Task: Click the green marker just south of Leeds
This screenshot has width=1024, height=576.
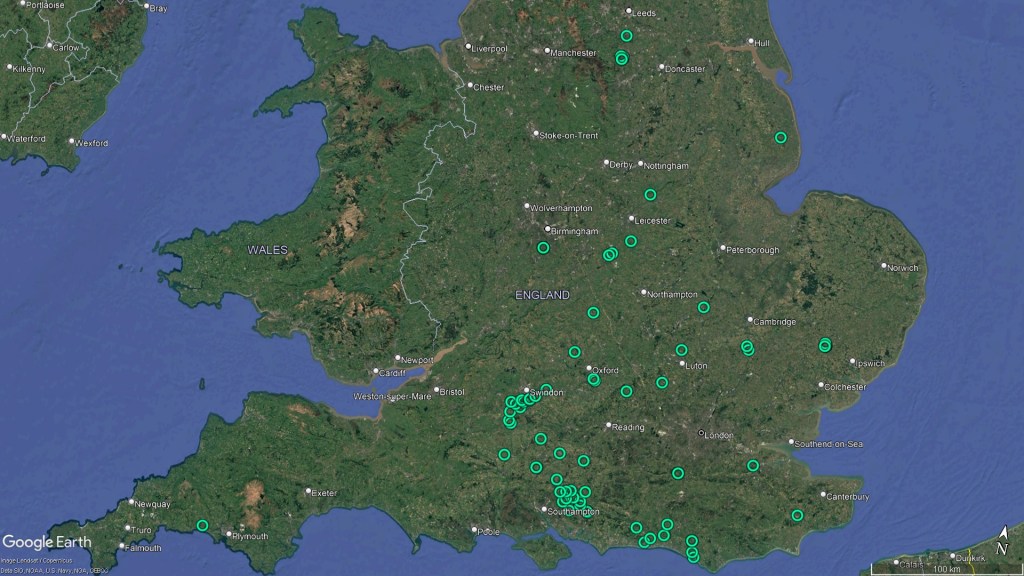Action: pos(626,36)
